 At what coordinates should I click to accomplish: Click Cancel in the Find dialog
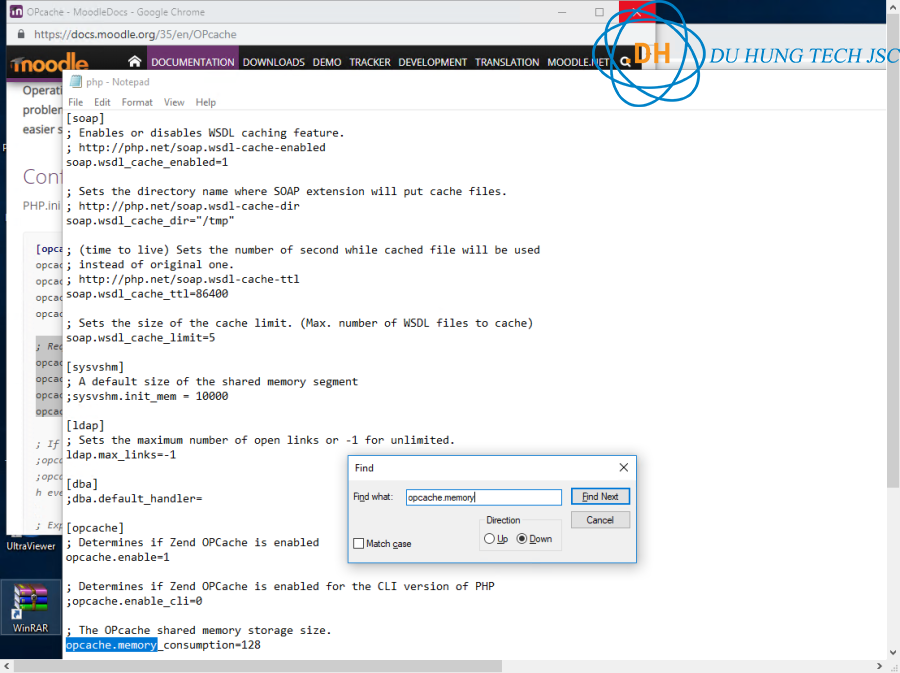point(600,520)
